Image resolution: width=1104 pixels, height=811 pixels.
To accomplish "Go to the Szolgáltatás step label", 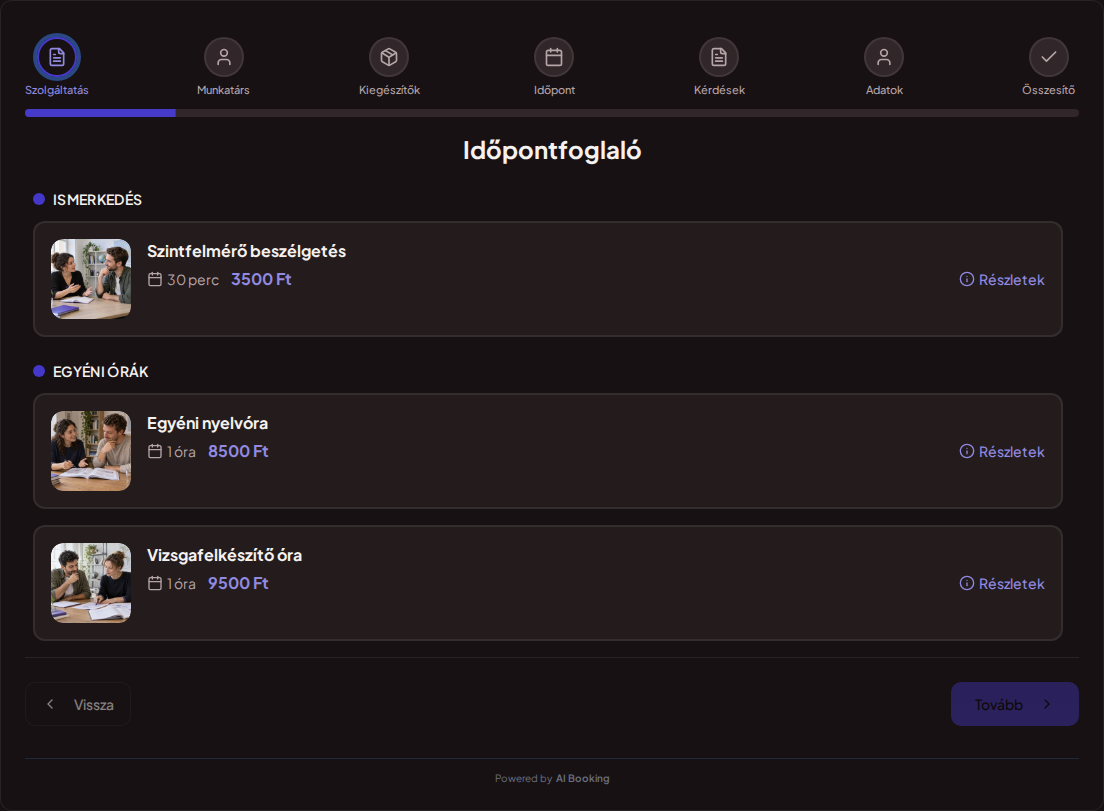I will point(57,90).
